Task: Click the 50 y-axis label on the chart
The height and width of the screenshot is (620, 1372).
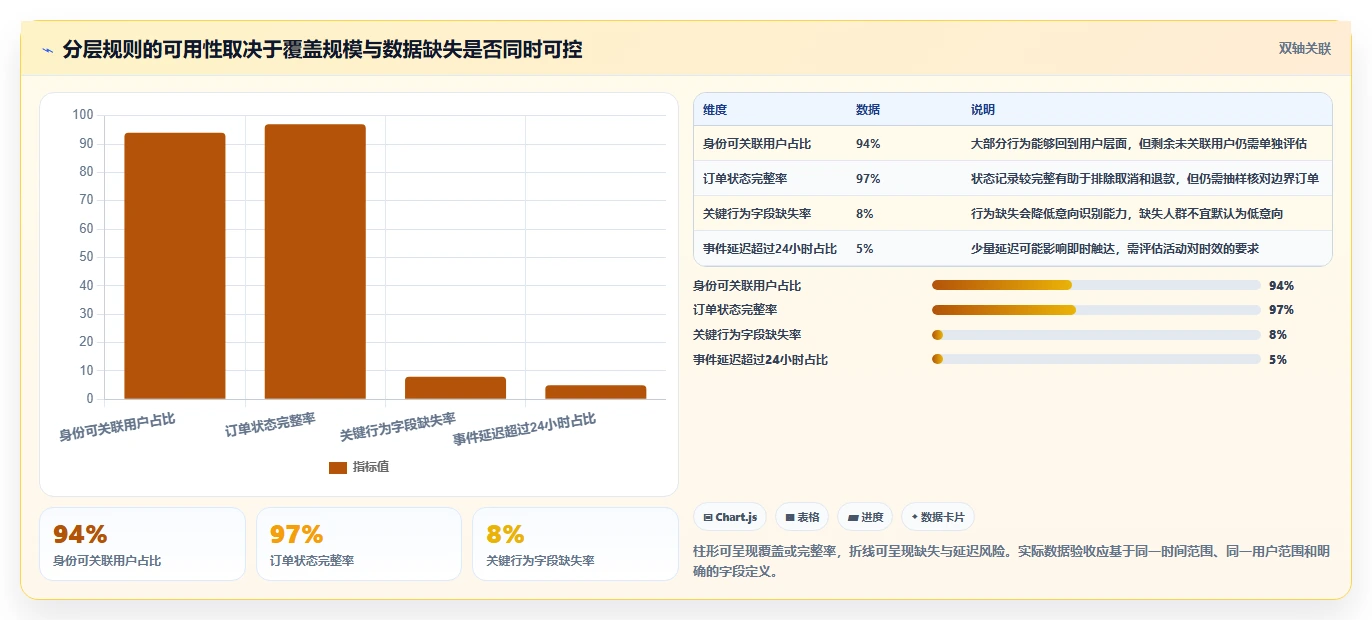Action: [x=87, y=257]
